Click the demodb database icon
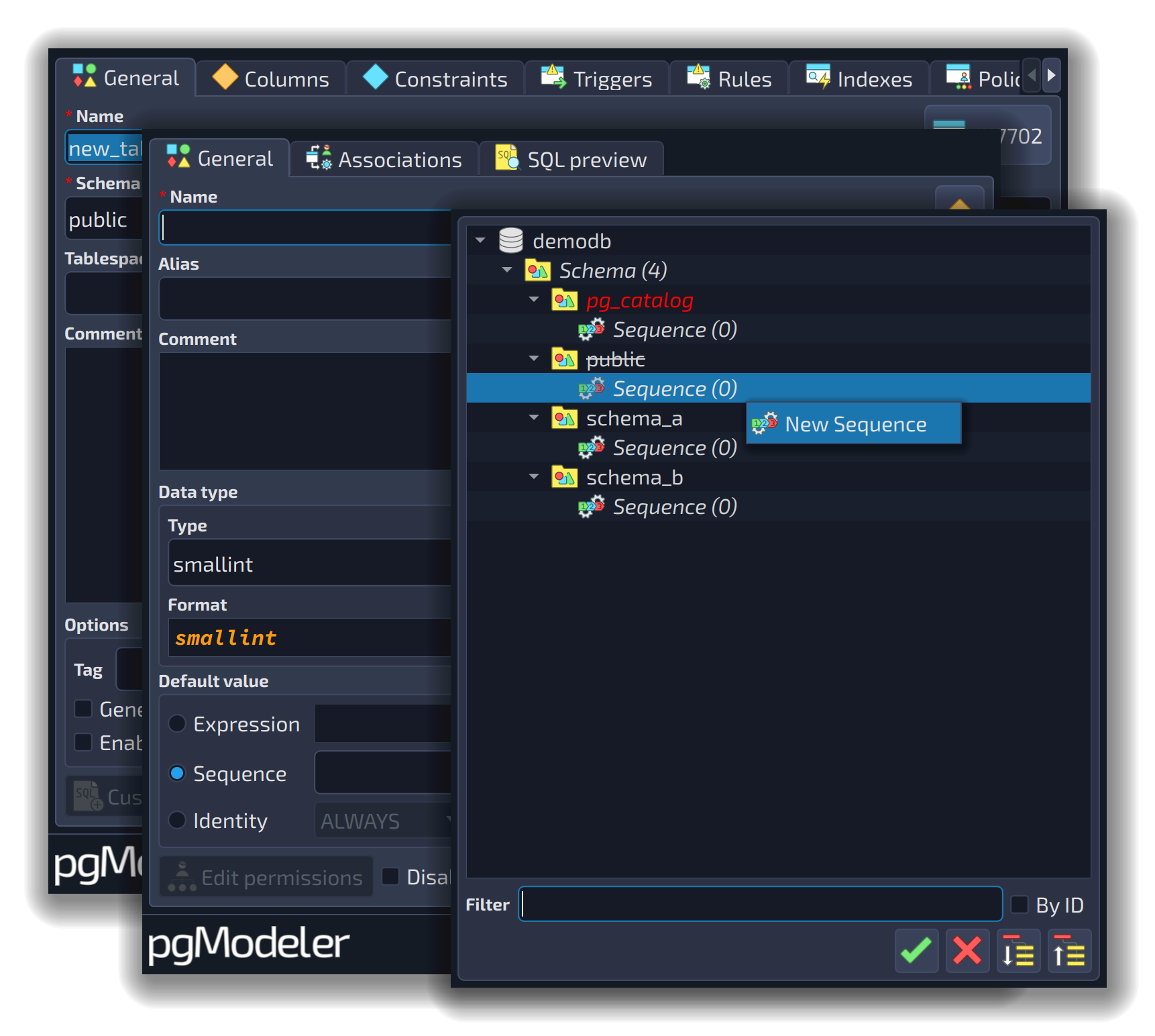 point(511,240)
